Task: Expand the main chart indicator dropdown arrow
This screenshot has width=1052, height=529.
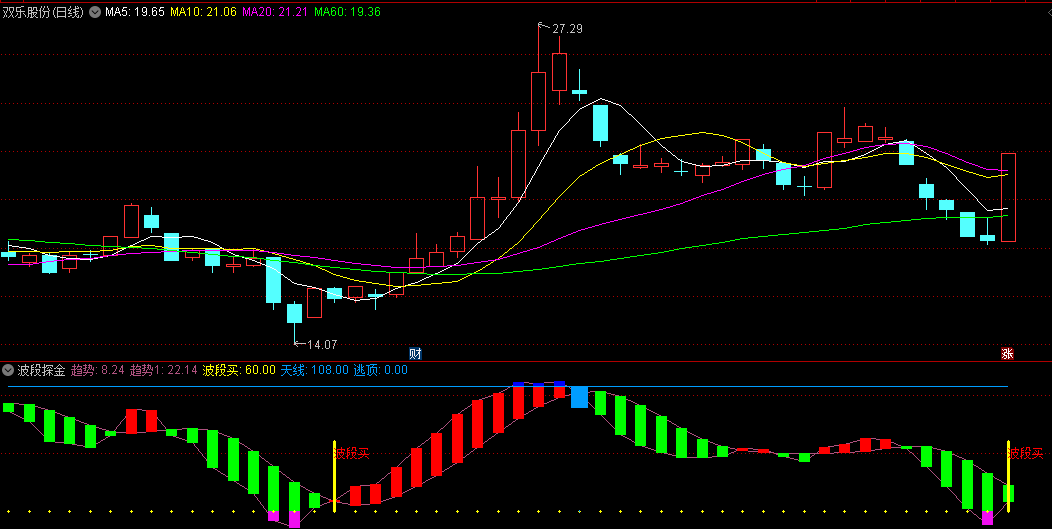Action: (x=95, y=12)
